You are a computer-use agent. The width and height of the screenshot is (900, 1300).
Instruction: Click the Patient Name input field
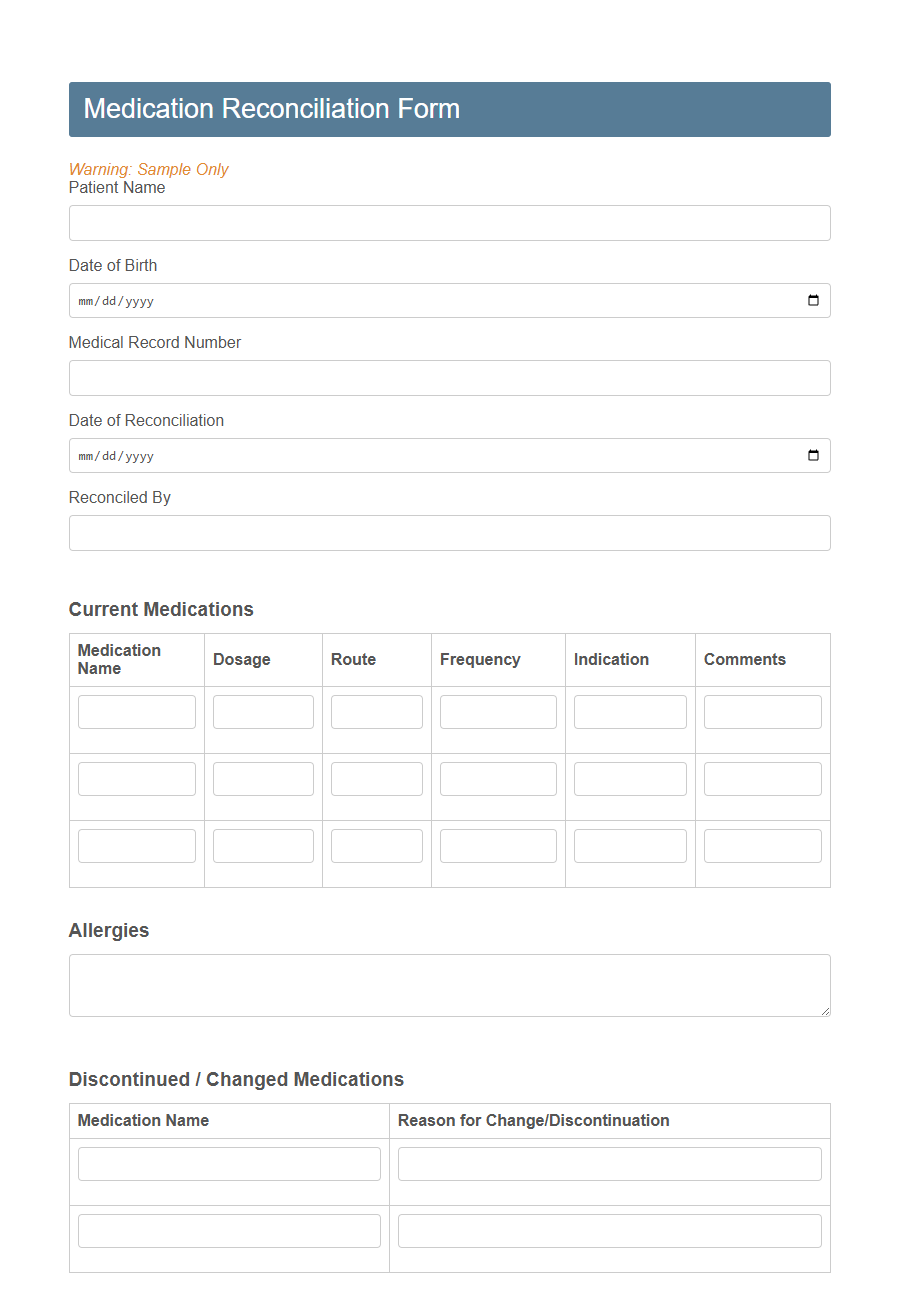point(449,222)
